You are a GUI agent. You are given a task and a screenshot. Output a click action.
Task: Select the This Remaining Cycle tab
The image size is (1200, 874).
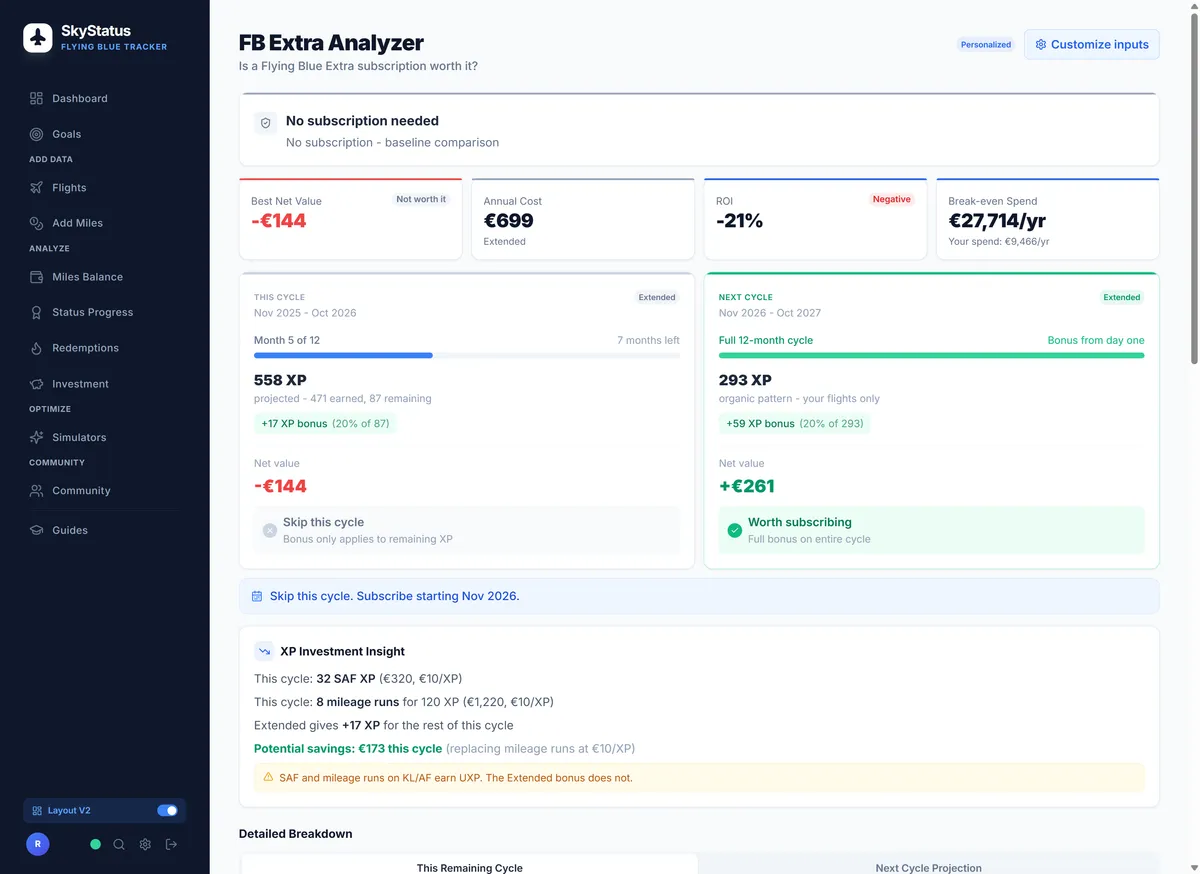coord(469,867)
